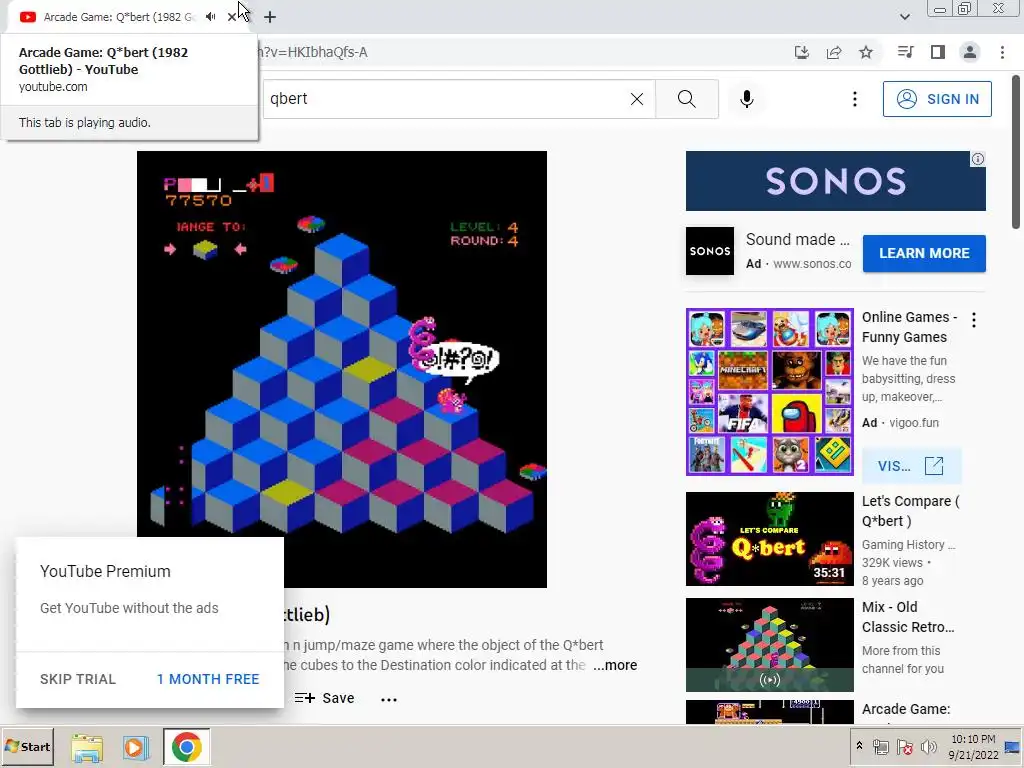1024x768 pixels.
Task: Click the install/download page icon in address bar
Action: coord(802,52)
